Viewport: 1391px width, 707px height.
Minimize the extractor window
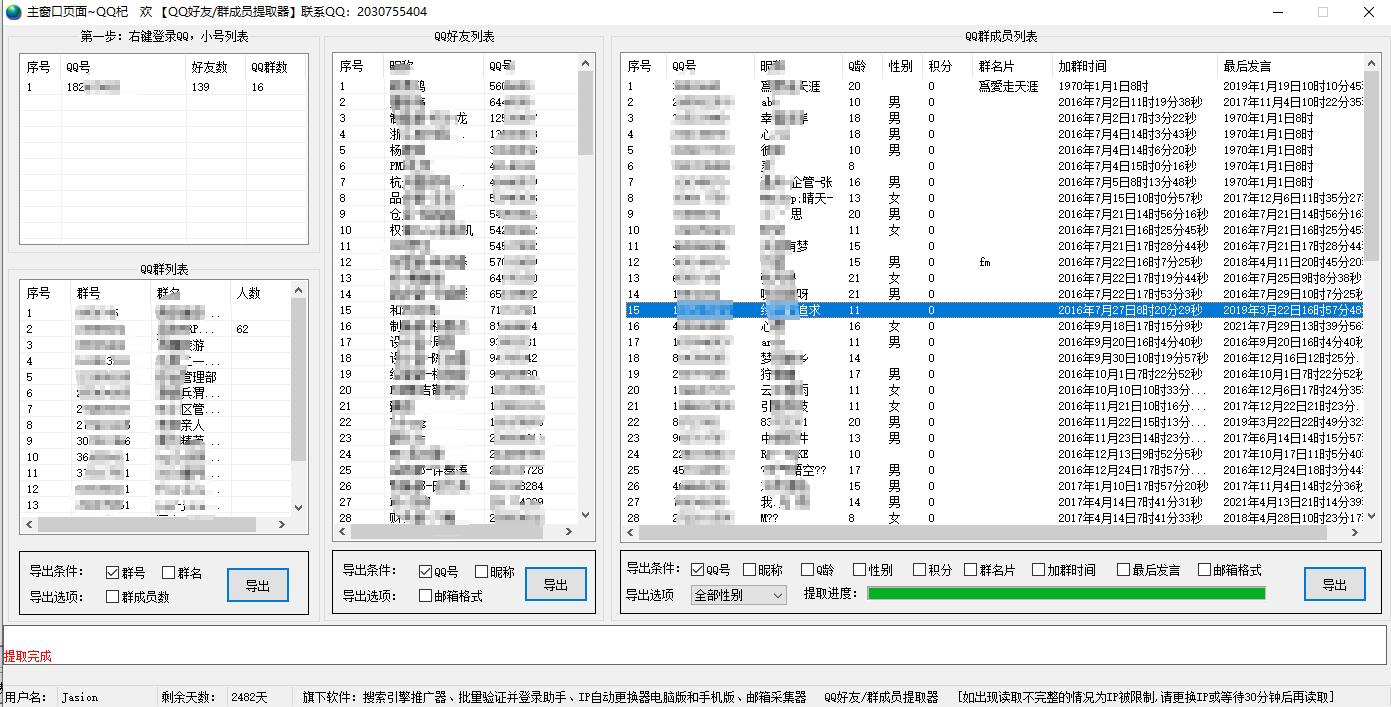click(x=1279, y=12)
